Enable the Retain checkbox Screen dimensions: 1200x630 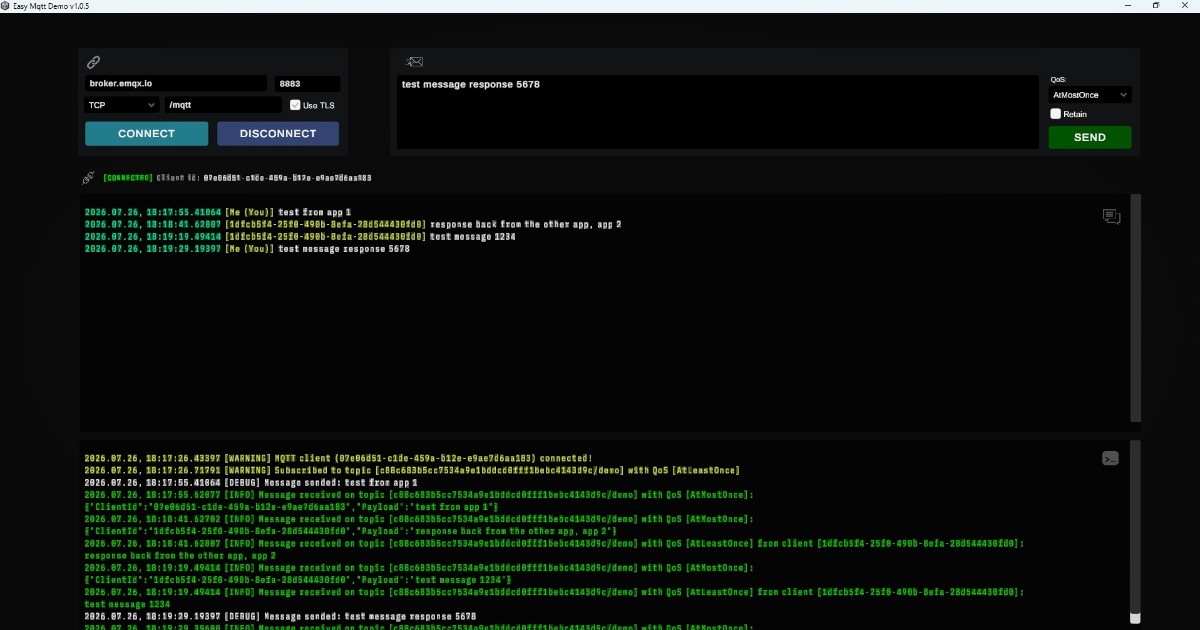(1055, 114)
